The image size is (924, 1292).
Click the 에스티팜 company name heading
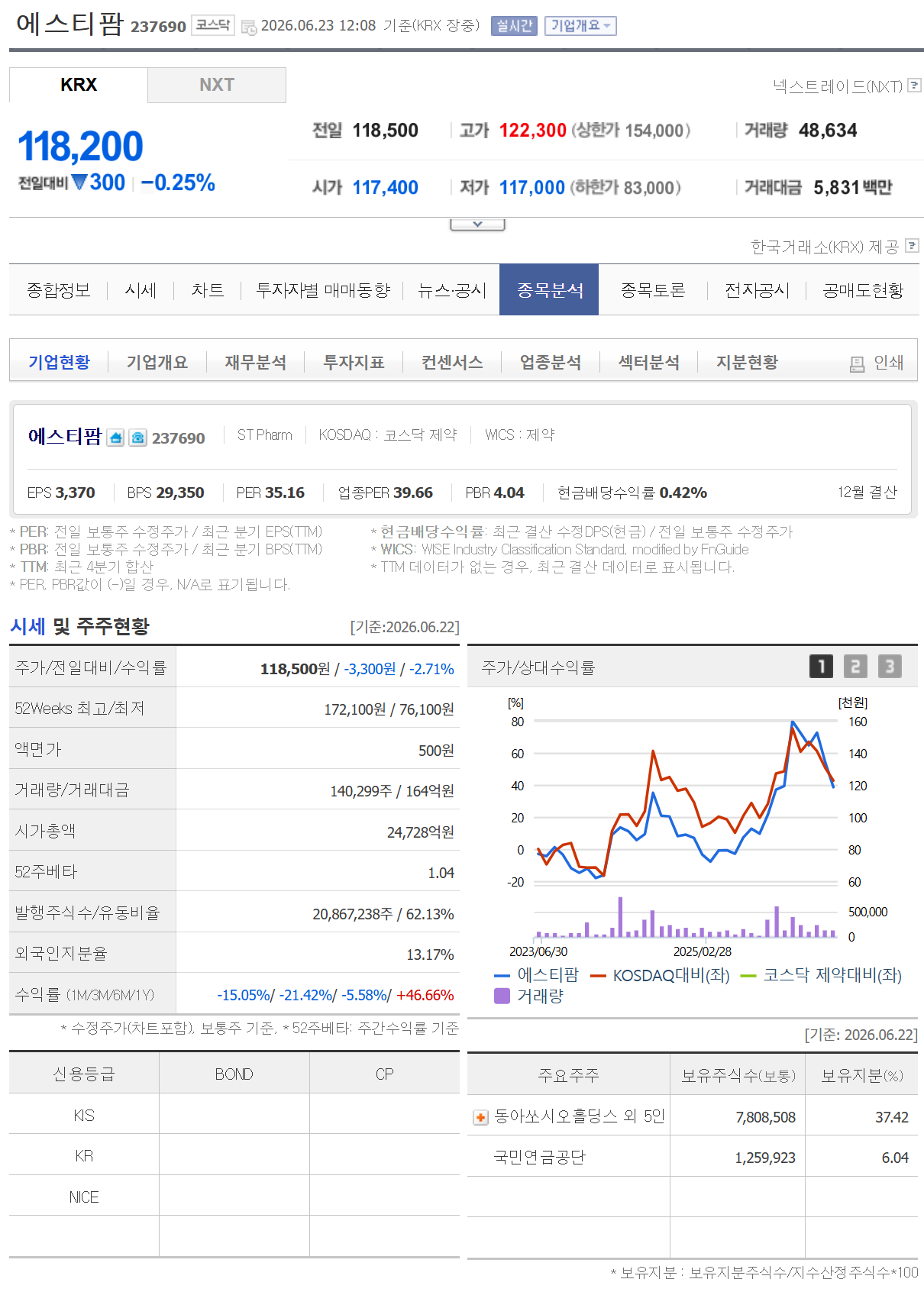[69, 24]
